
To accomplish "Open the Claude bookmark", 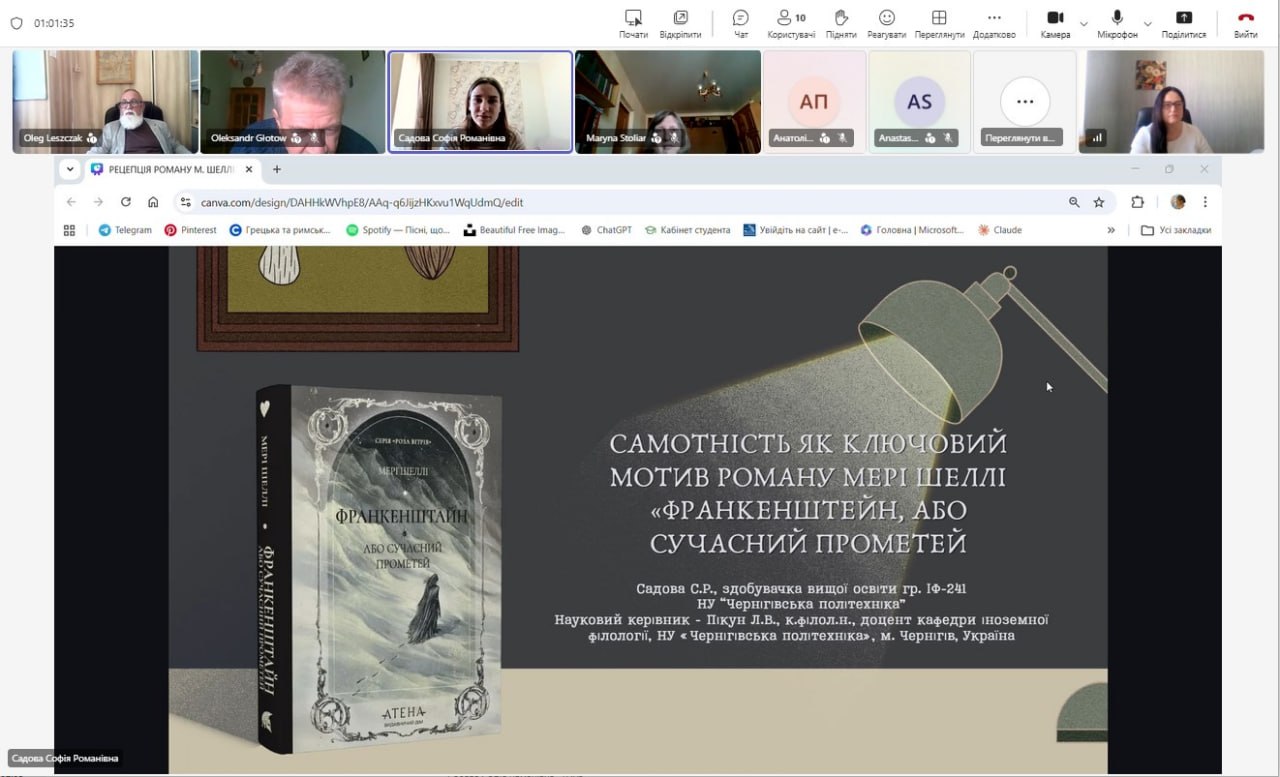I will [1000, 230].
